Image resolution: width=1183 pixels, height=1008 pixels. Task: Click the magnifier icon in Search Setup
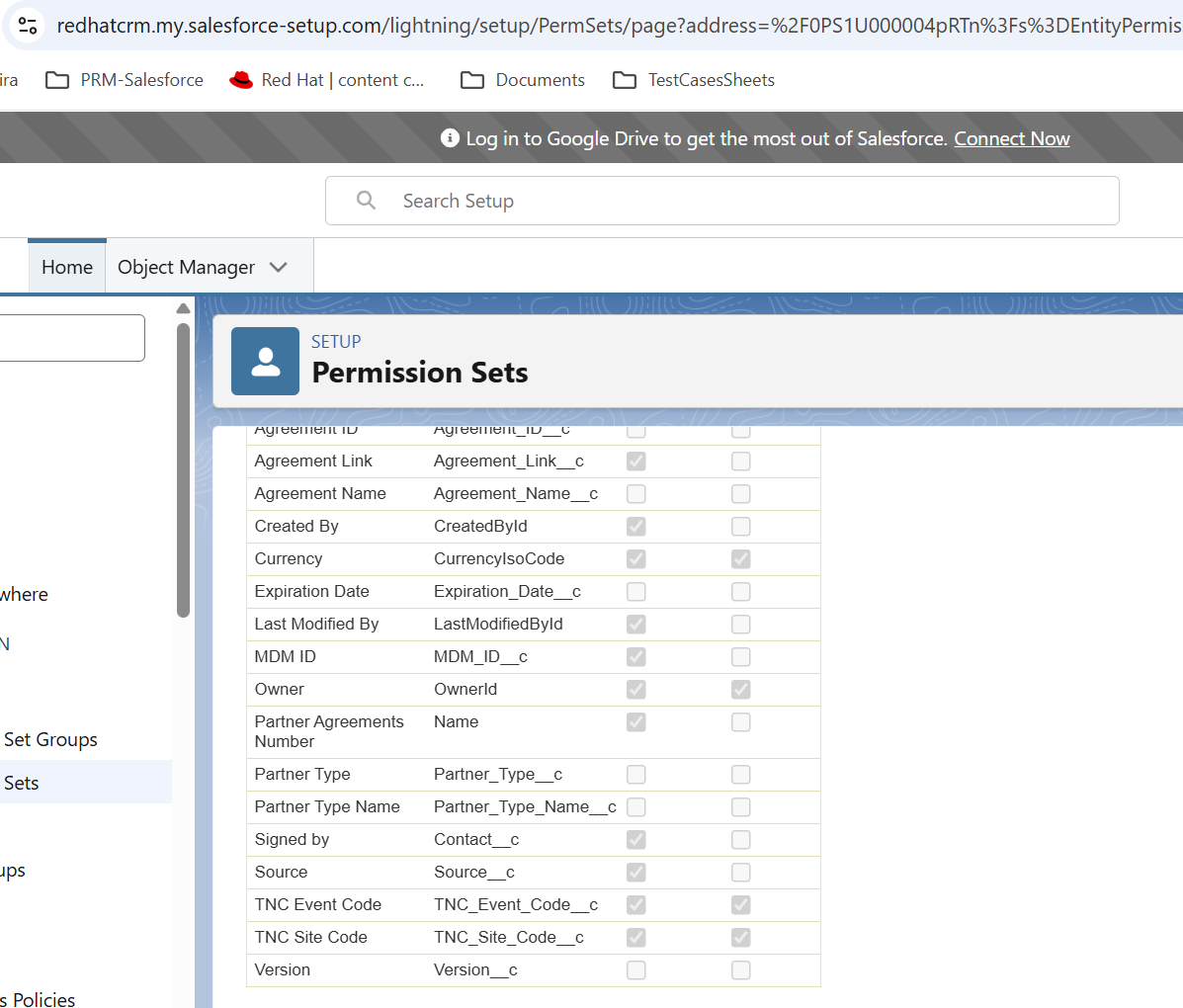click(x=366, y=200)
